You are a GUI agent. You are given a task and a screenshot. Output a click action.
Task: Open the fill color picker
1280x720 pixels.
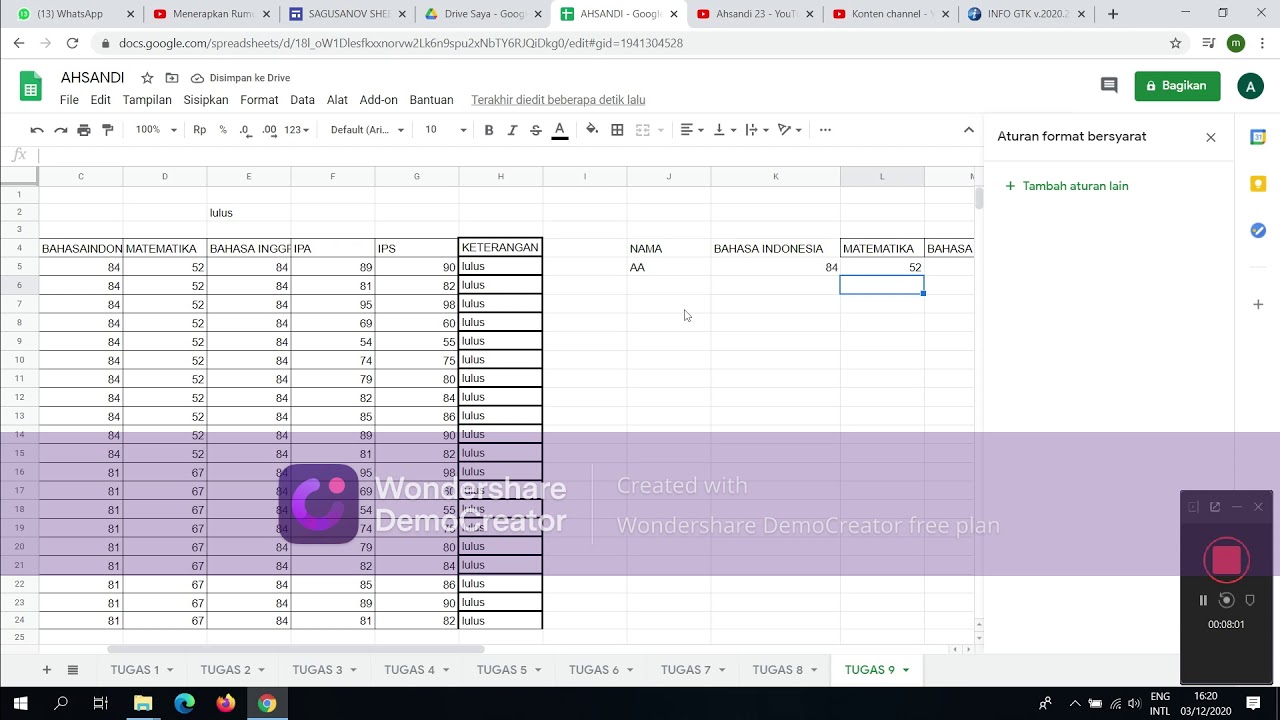coord(592,130)
